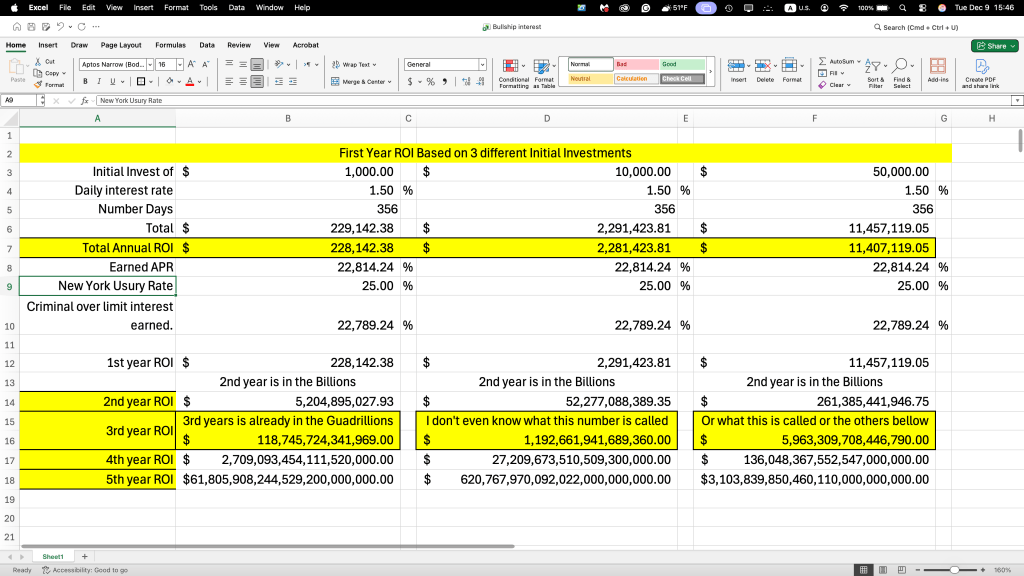Expand the General number format dropdown
1024x576 pixels.
(x=482, y=64)
